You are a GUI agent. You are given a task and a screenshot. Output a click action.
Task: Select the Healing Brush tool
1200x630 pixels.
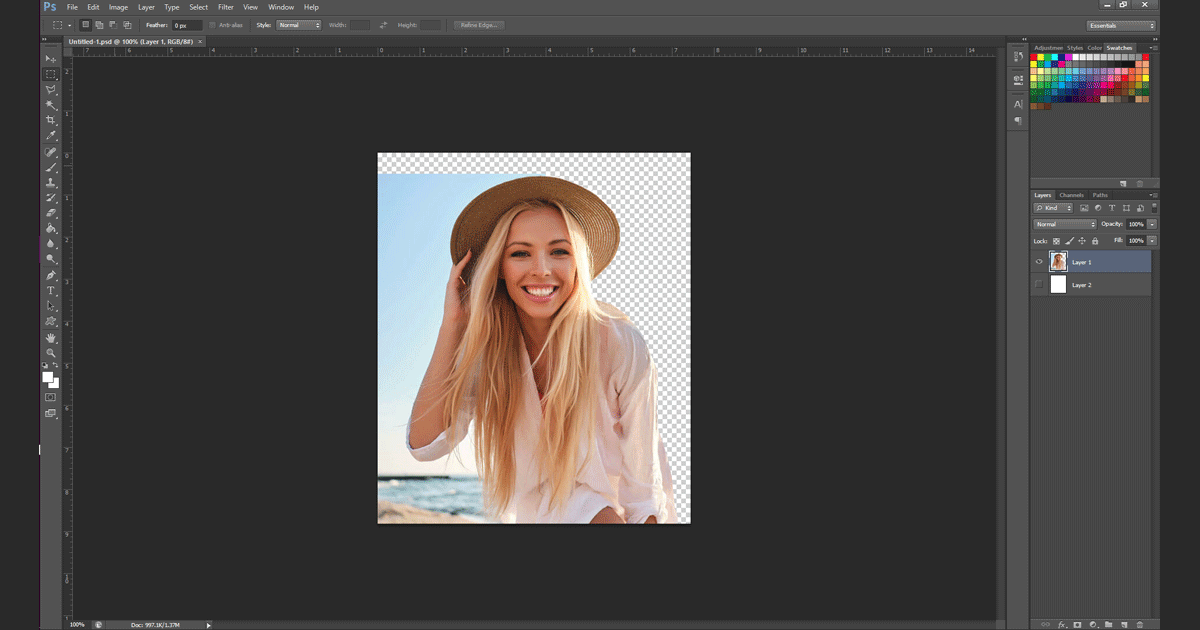point(51,153)
